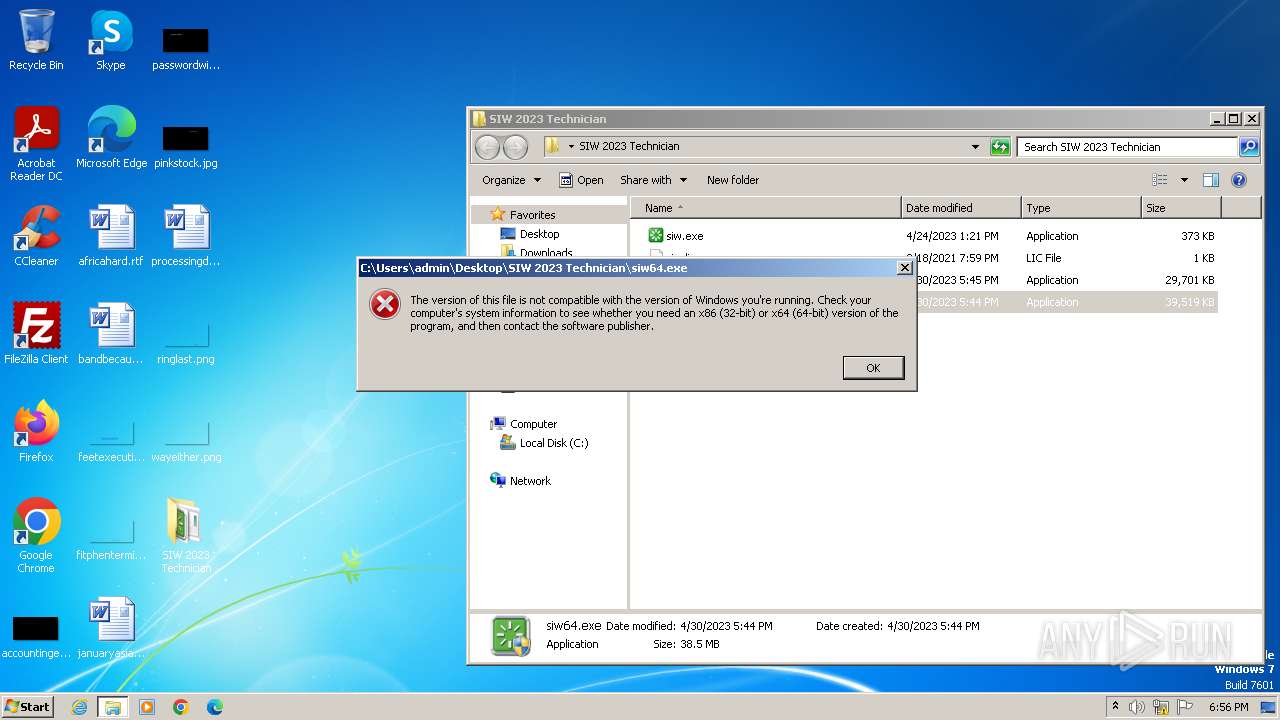
Task: Click the siw64.exe icon in details pane
Action: pyautogui.click(x=511, y=636)
